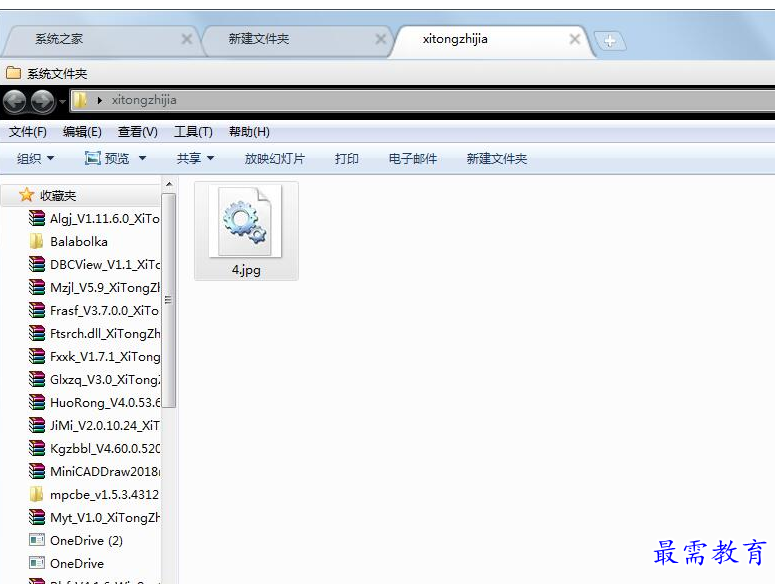Screen dimensions: 775x584
Task: Close the 系统之家 tab
Action: point(187,39)
